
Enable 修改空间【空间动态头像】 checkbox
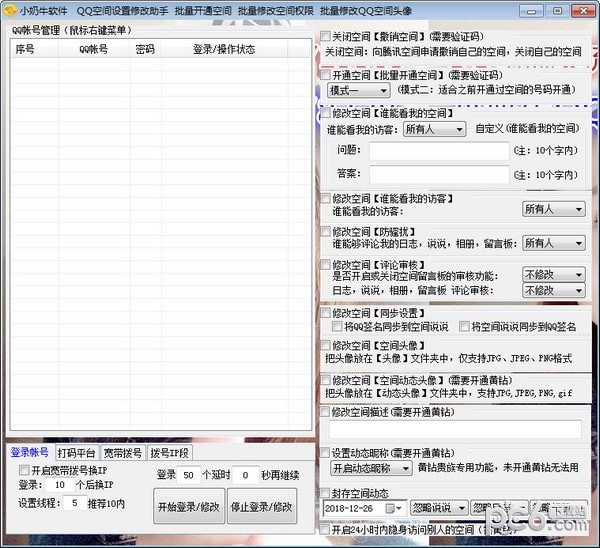[x=325, y=380]
